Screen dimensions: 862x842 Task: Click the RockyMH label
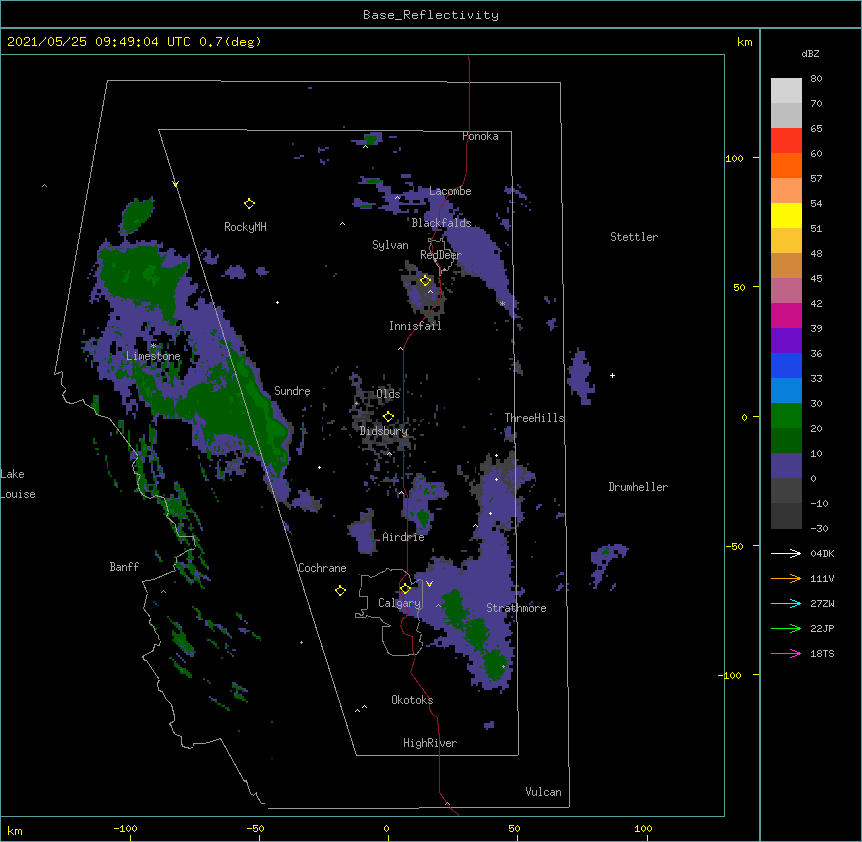tap(245, 227)
